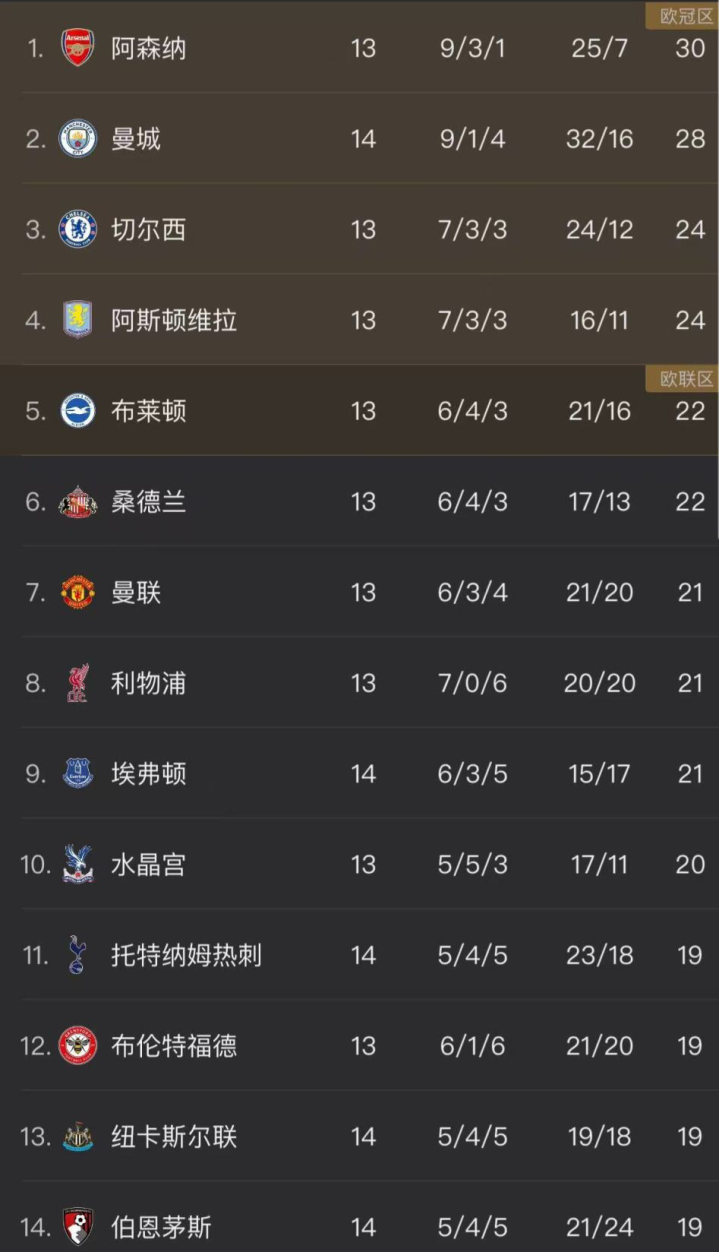
Task: Click the 托特纳姆热刺 team name
Action: coord(186,955)
